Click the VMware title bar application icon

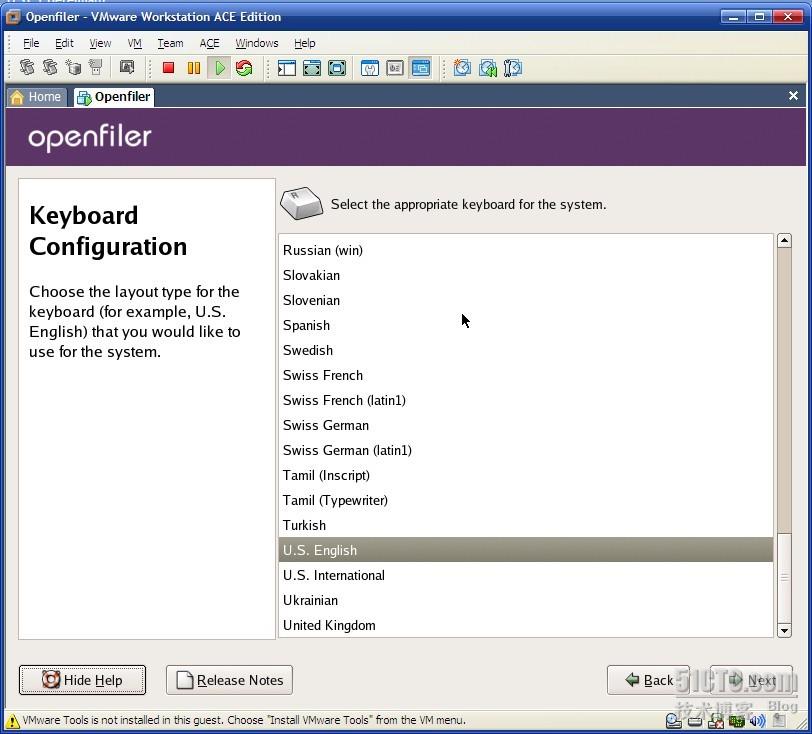tap(13, 17)
